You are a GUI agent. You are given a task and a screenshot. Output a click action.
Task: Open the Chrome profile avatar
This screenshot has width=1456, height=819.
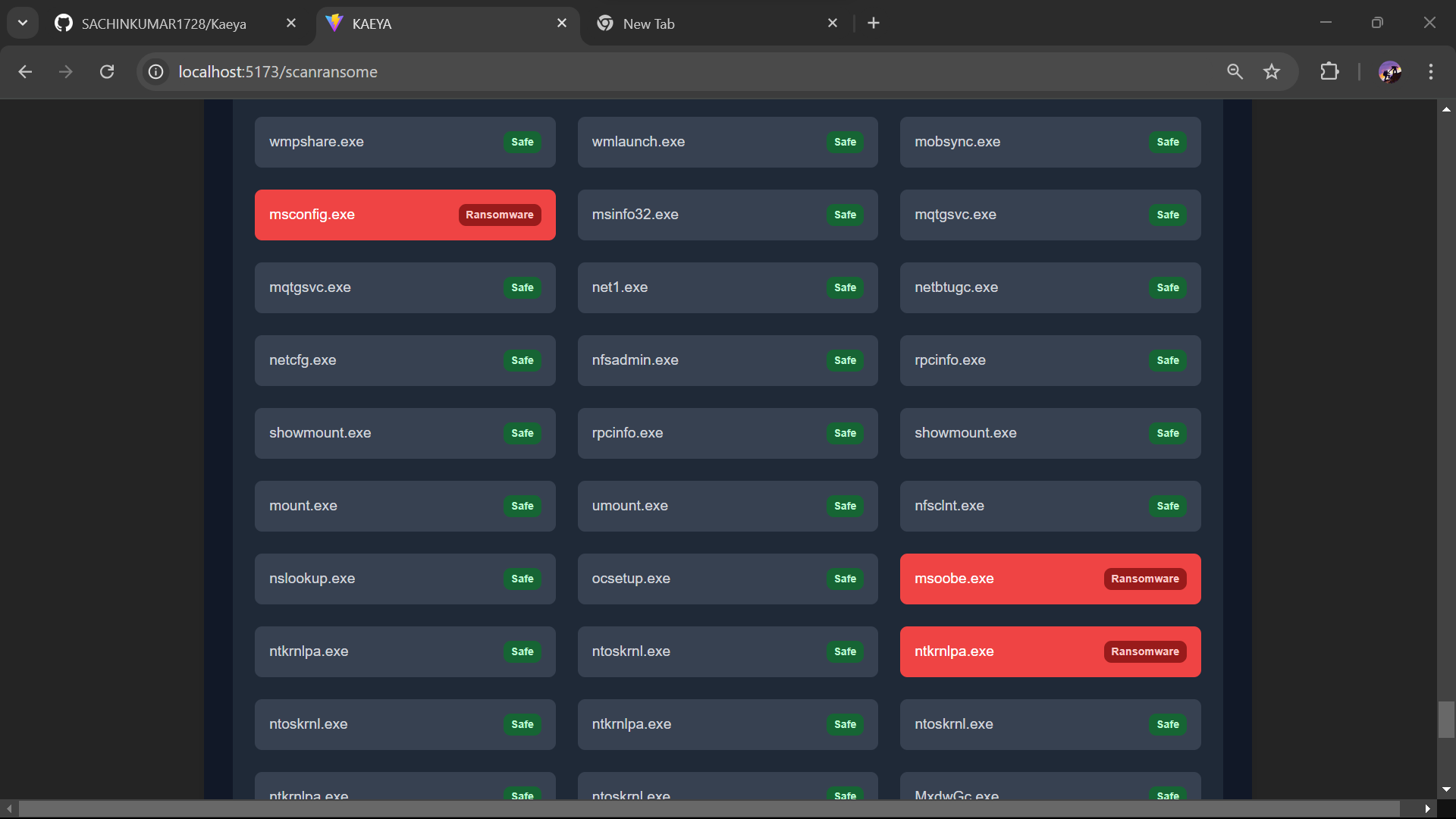(x=1389, y=71)
